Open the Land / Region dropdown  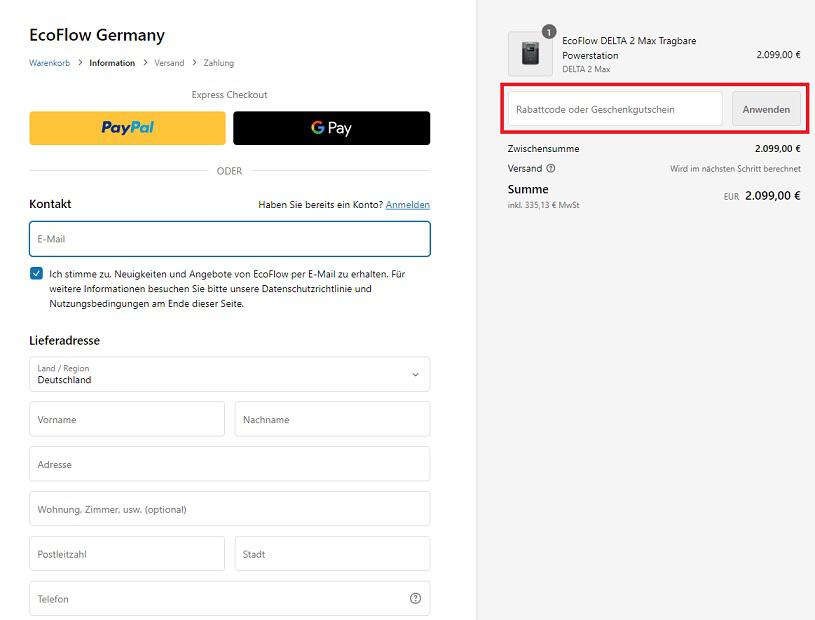[x=230, y=374]
